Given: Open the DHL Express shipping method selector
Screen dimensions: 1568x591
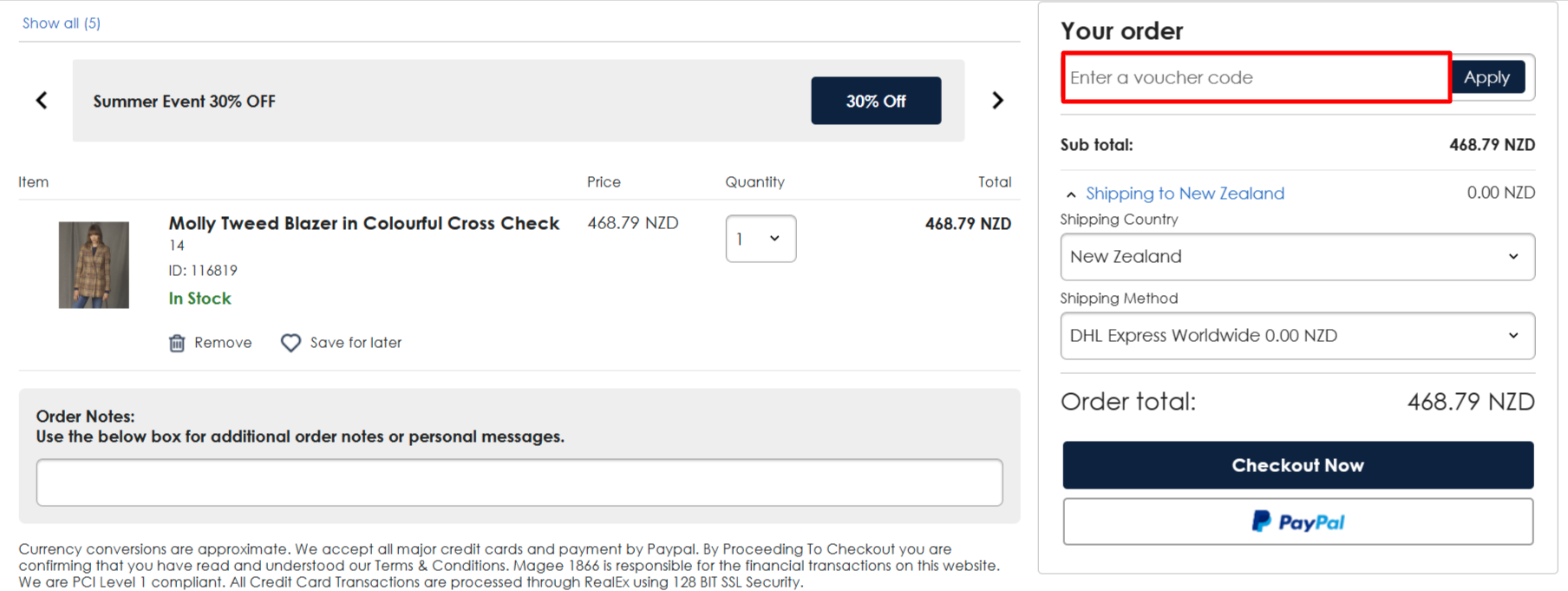Looking at the screenshot, I should pyautogui.click(x=1297, y=336).
